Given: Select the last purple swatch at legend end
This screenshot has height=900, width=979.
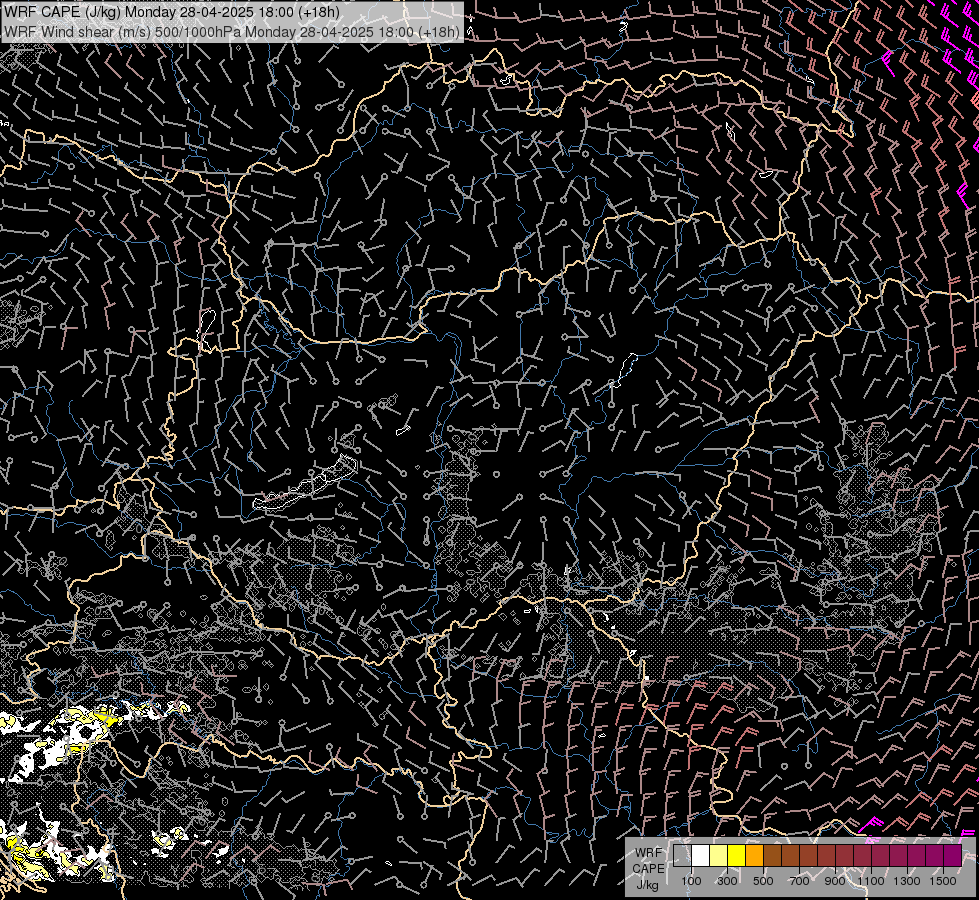Looking at the screenshot, I should 952,856.
